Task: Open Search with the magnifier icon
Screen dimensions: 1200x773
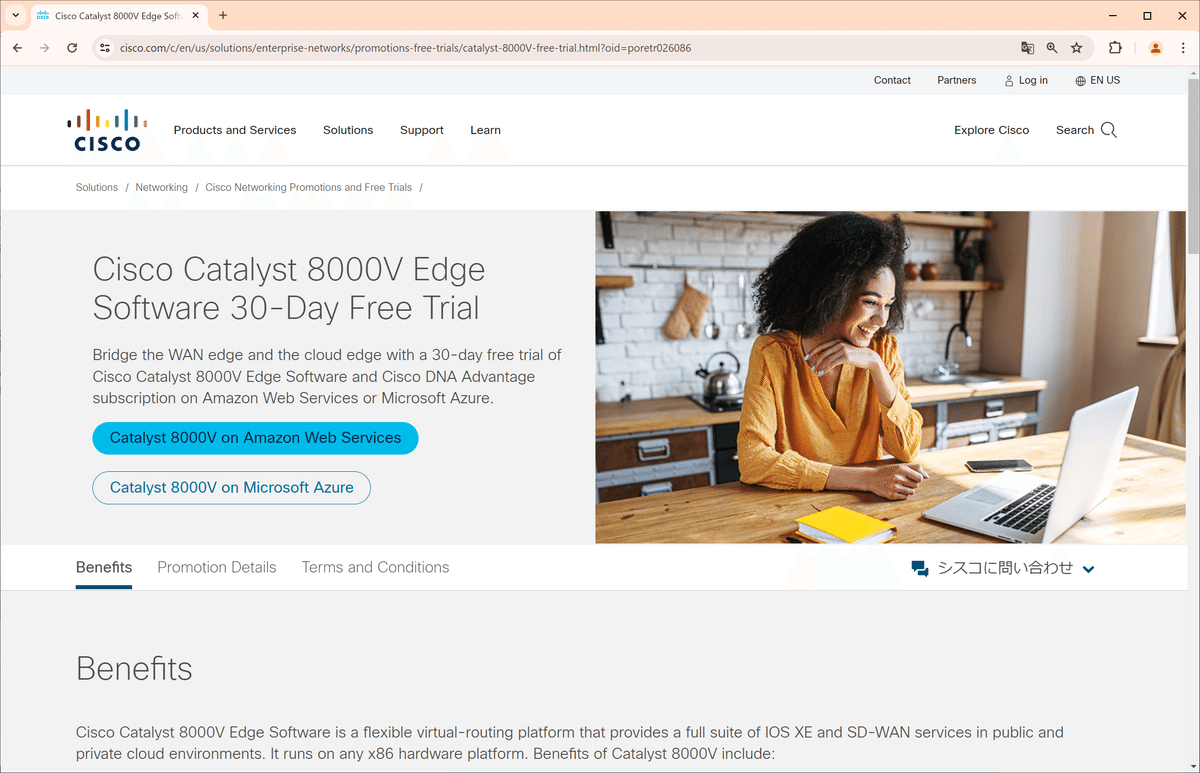Action: [1109, 129]
